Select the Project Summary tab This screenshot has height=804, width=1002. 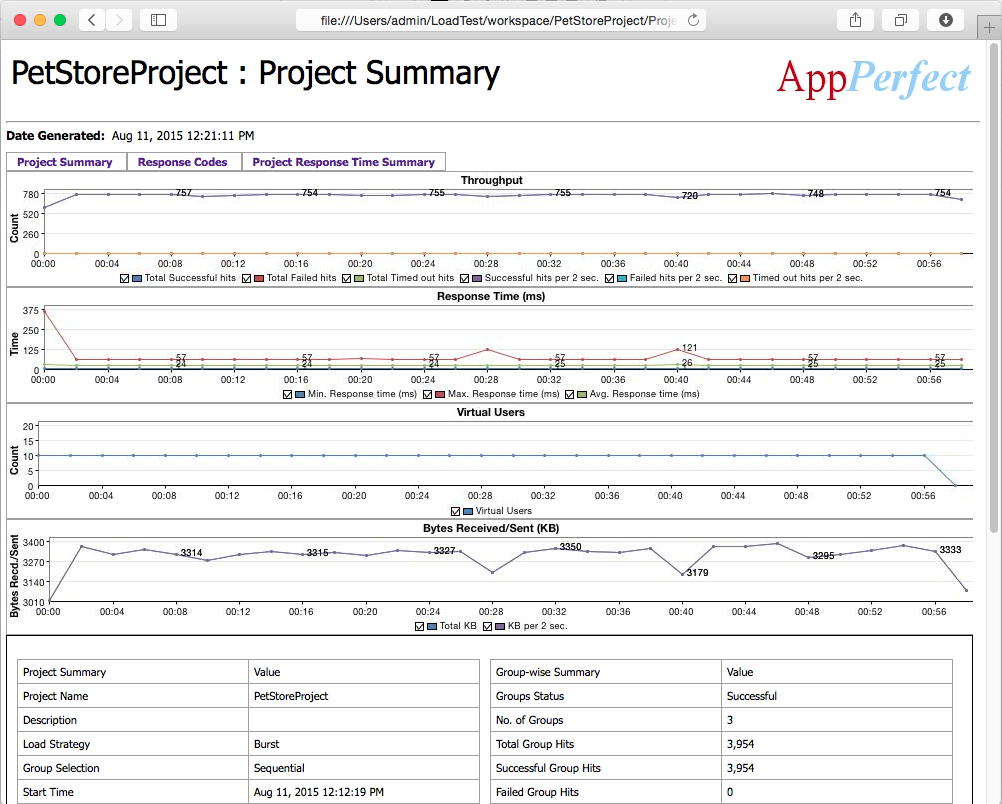(65, 162)
